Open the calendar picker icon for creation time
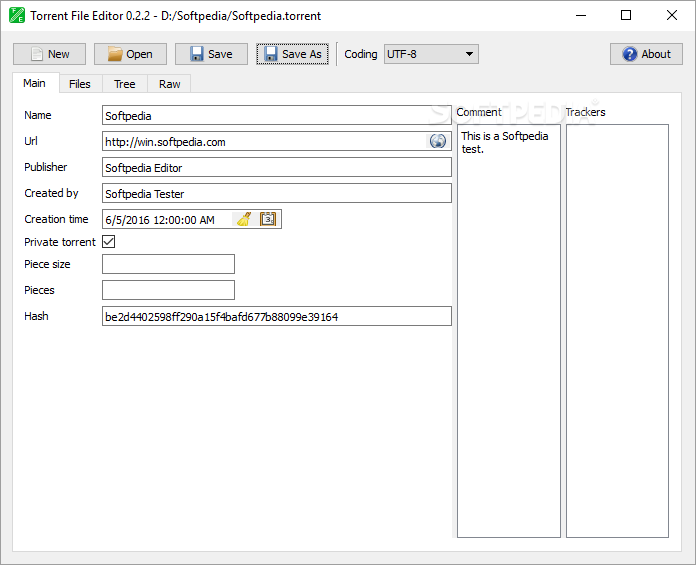 click(268, 219)
